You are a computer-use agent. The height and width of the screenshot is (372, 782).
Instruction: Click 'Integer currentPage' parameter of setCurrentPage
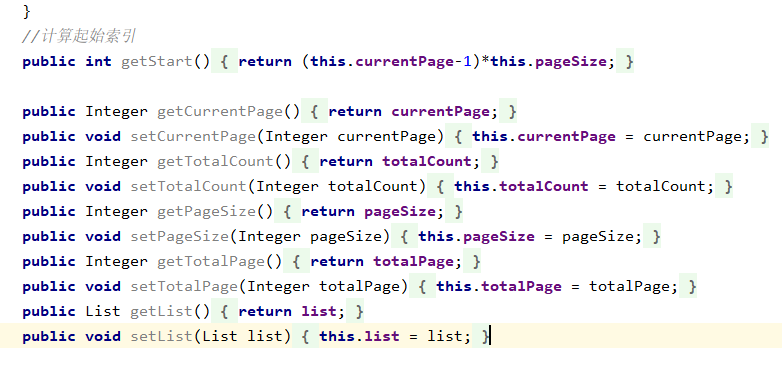(x=351, y=136)
